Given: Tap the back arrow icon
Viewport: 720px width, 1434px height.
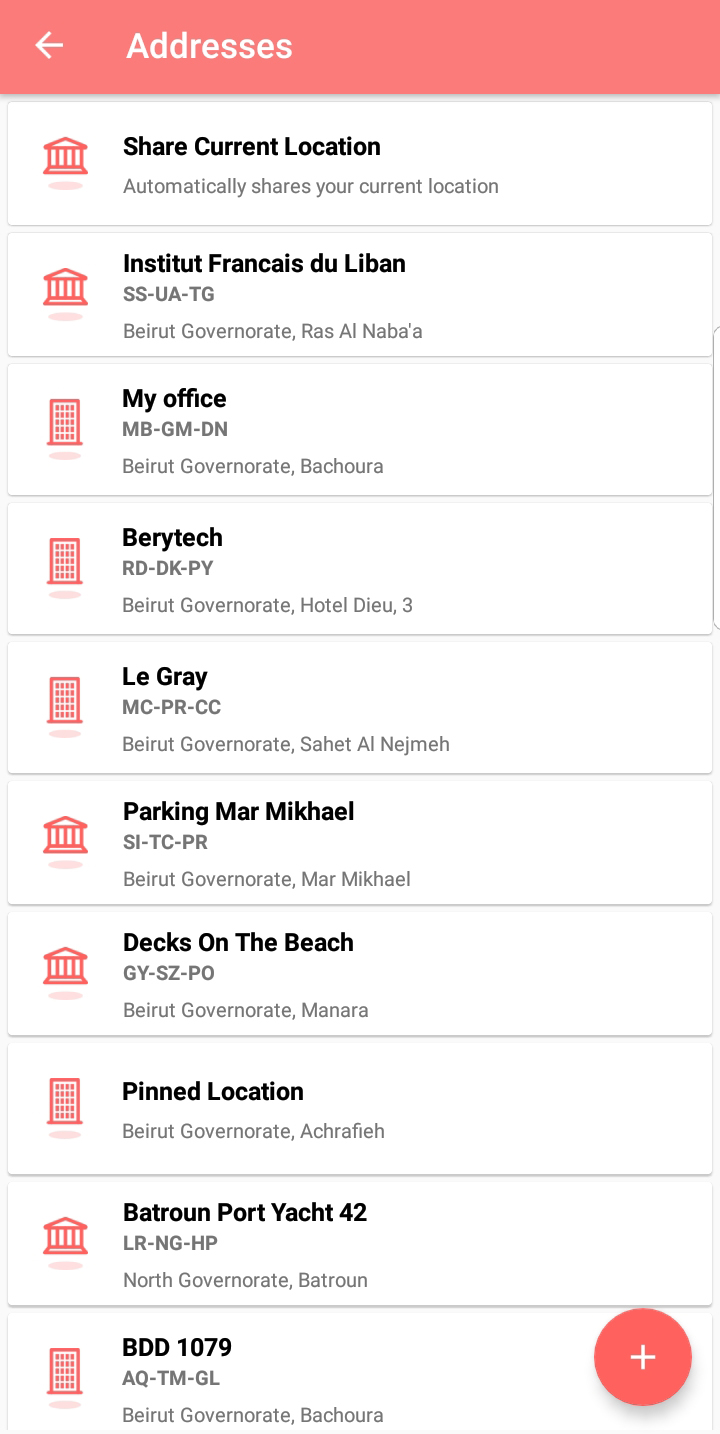Looking at the screenshot, I should (x=49, y=46).
